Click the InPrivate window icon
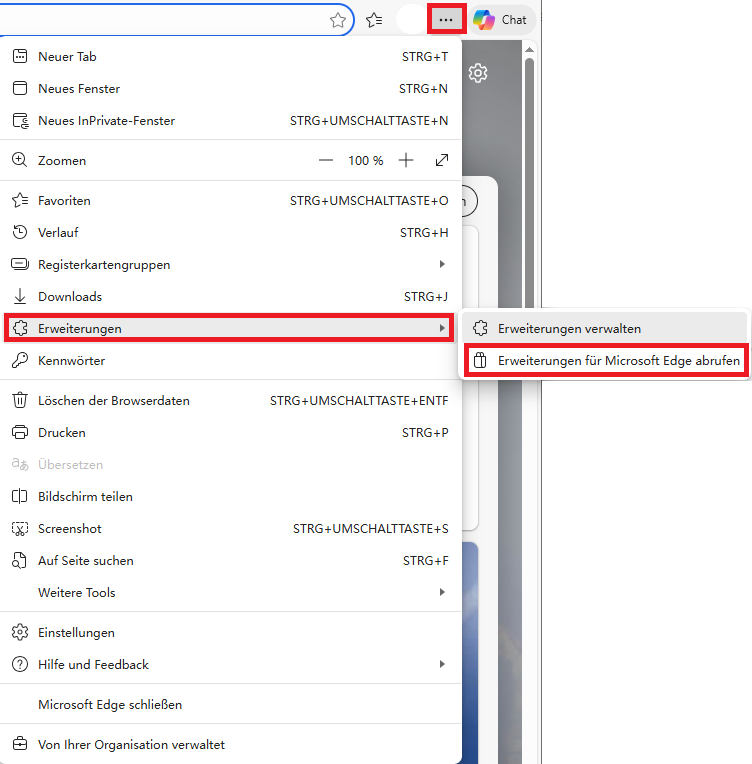Screen dimensions: 752x764 coord(20,120)
